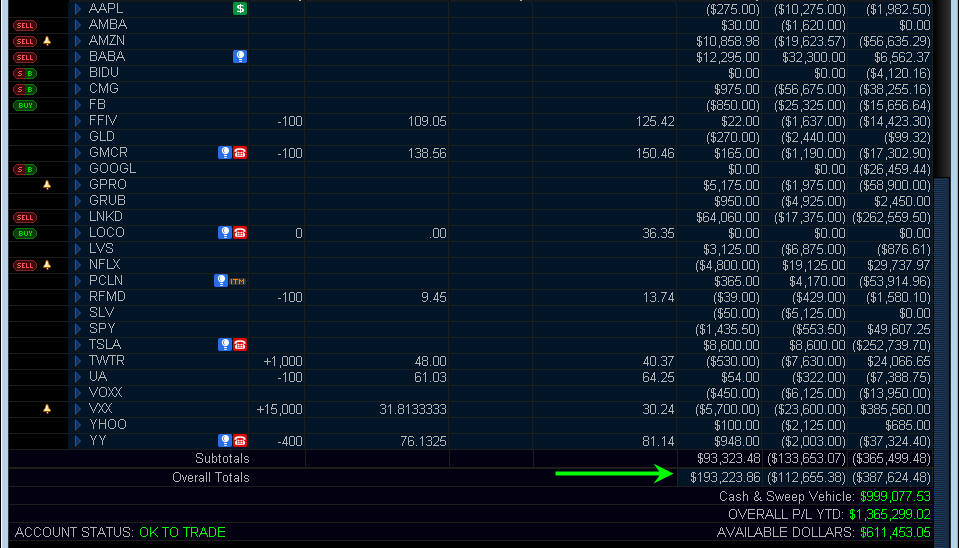Click the $193,223.86 overall total value
This screenshot has width=959, height=548.
point(725,478)
